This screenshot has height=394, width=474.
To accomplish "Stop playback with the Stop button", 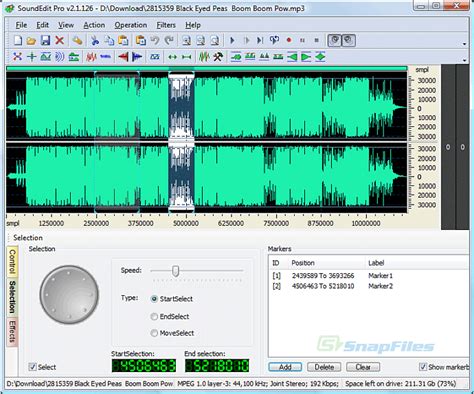I will pos(317,41).
